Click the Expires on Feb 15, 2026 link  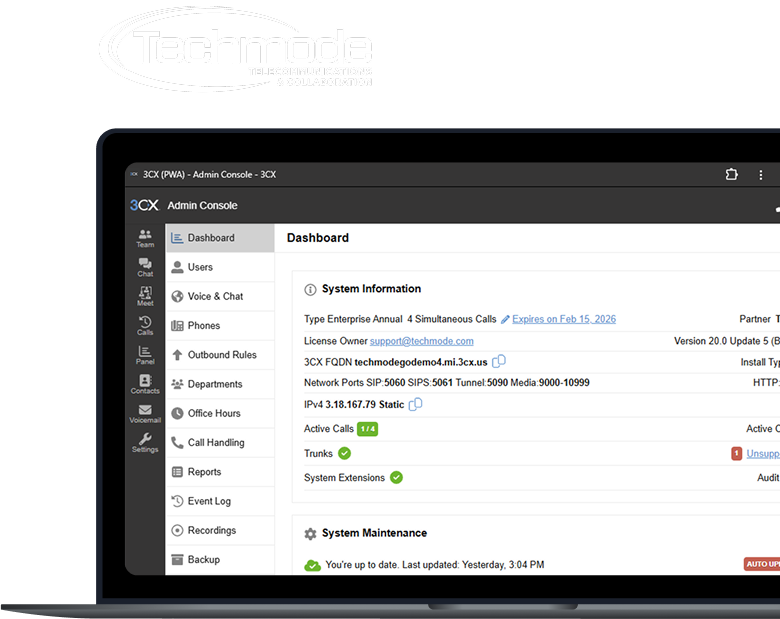pos(564,319)
